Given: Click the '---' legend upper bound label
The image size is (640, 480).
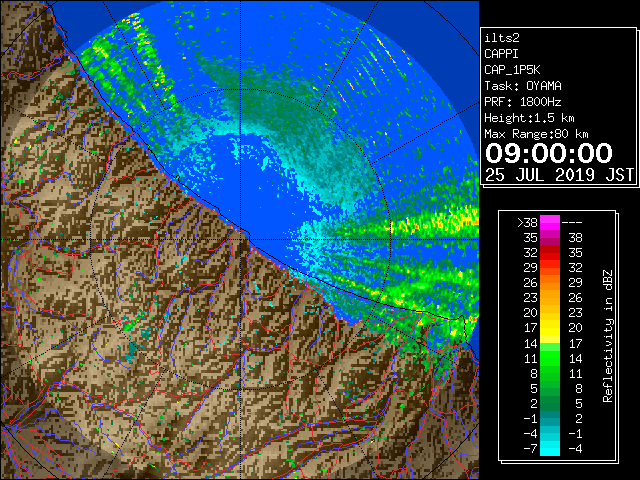Looking at the screenshot, I should (572, 222).
